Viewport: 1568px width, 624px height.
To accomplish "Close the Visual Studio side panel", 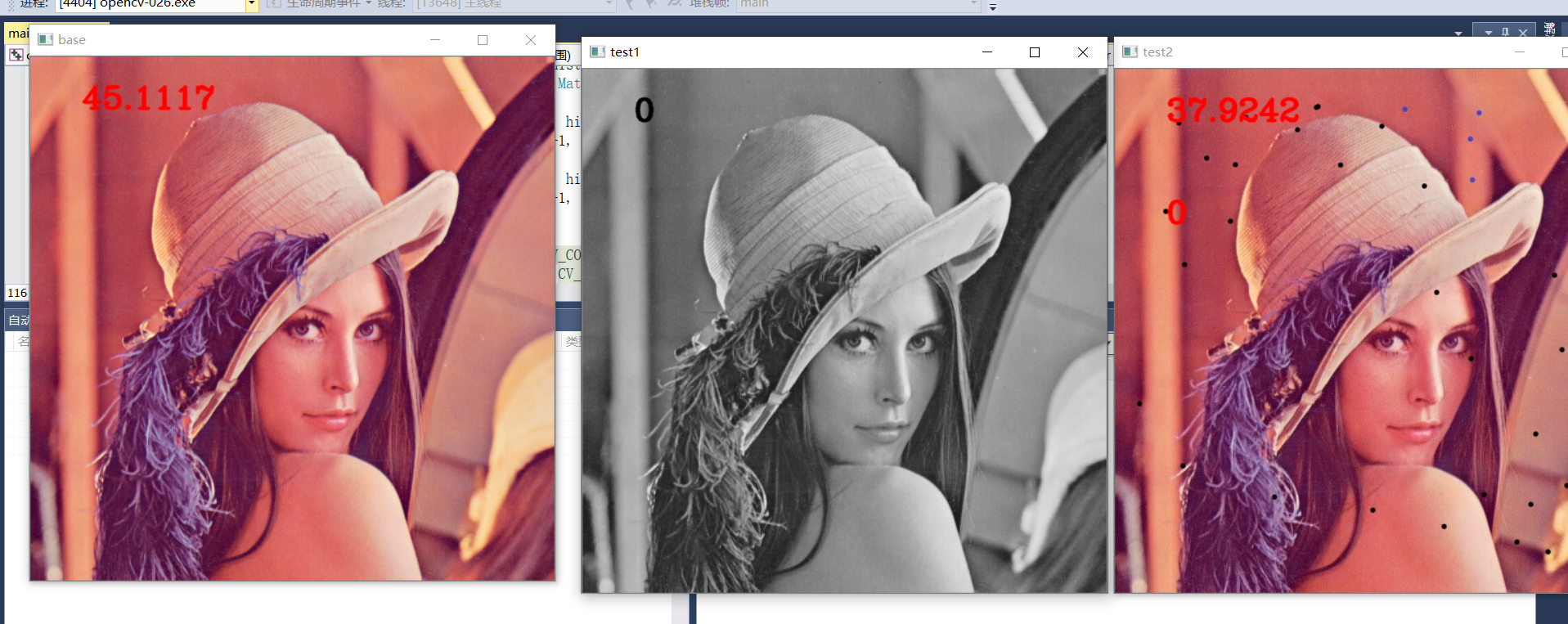I will [1523, 33].
